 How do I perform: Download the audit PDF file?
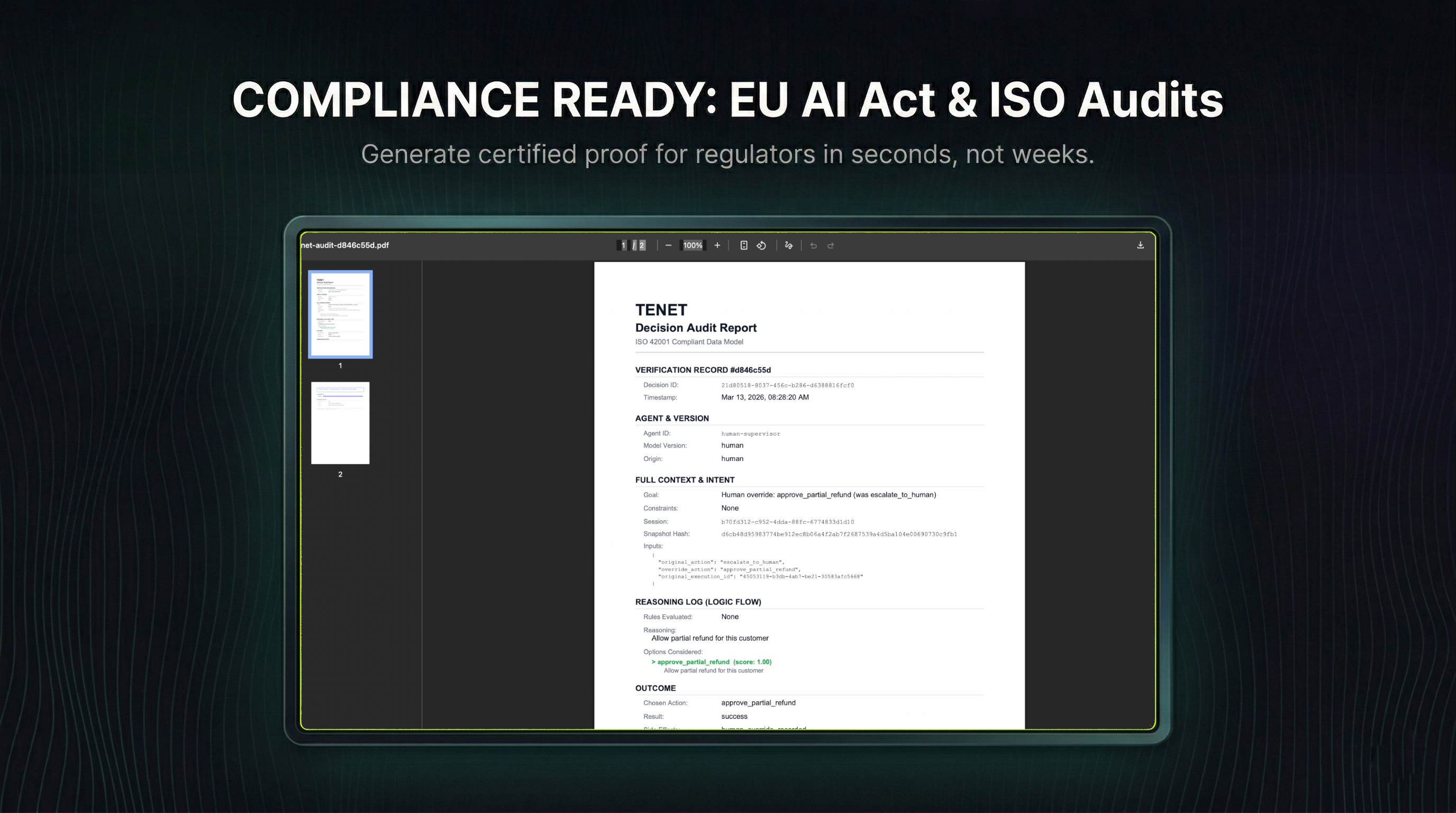[1140, 245]
